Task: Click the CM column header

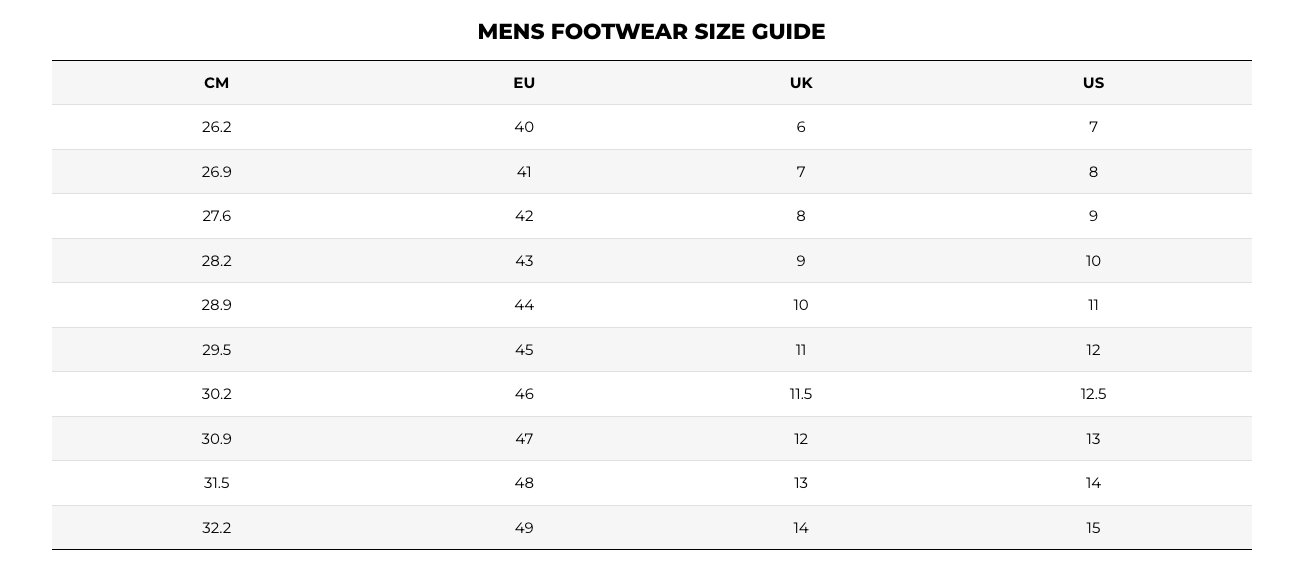Action: 216,83
